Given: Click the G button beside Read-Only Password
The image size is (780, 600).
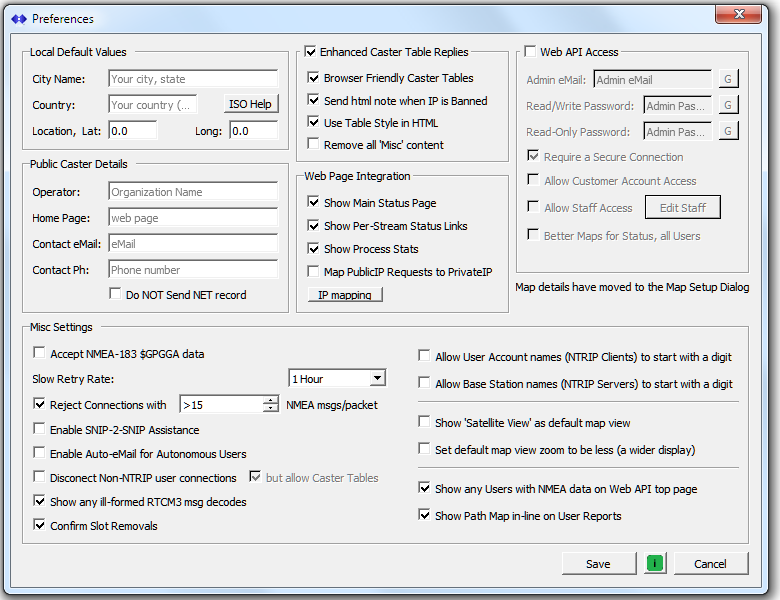Looking at the screenshot, I should [728, 132].
